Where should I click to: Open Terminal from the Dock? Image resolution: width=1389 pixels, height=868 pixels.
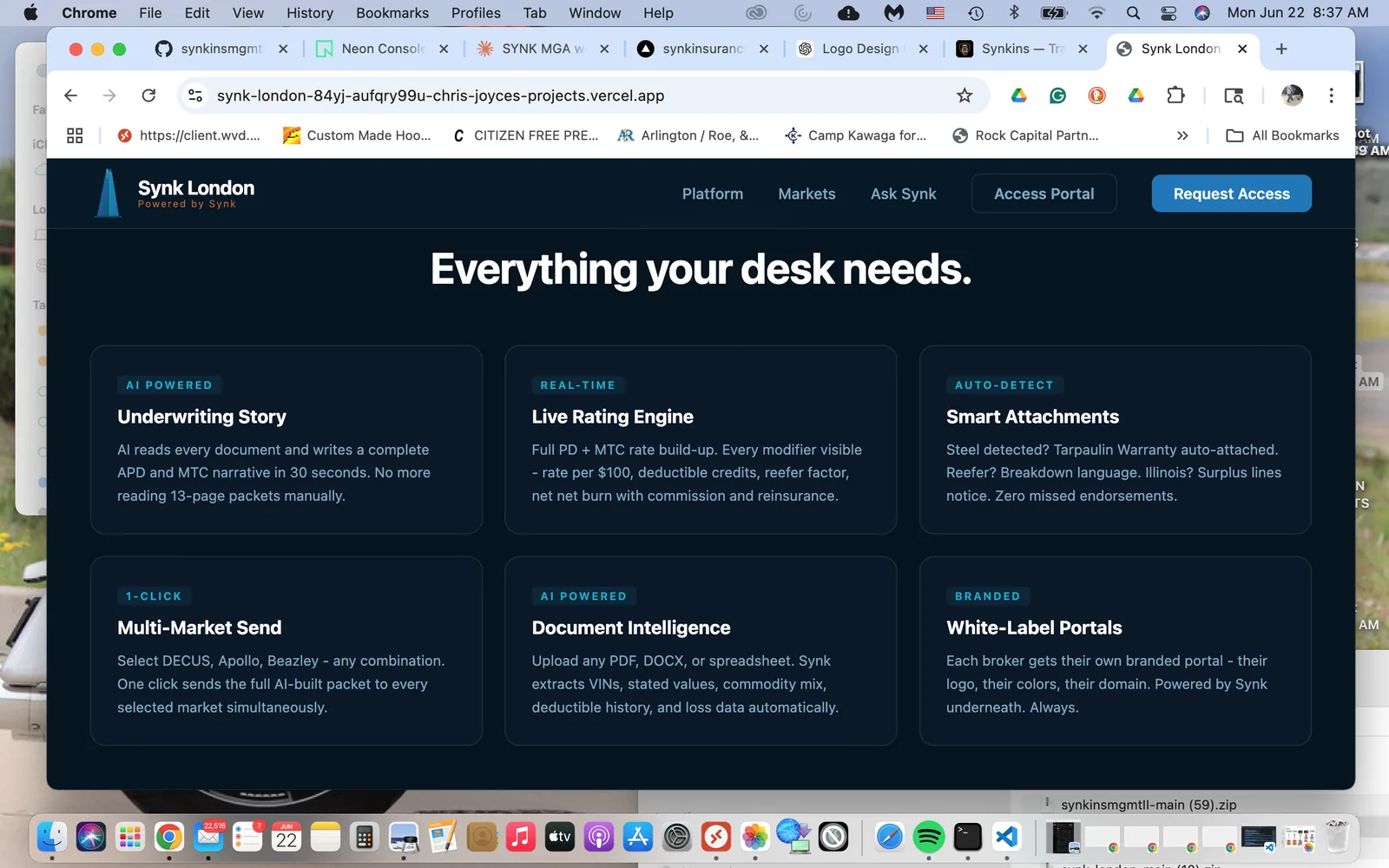pos(967,838)
